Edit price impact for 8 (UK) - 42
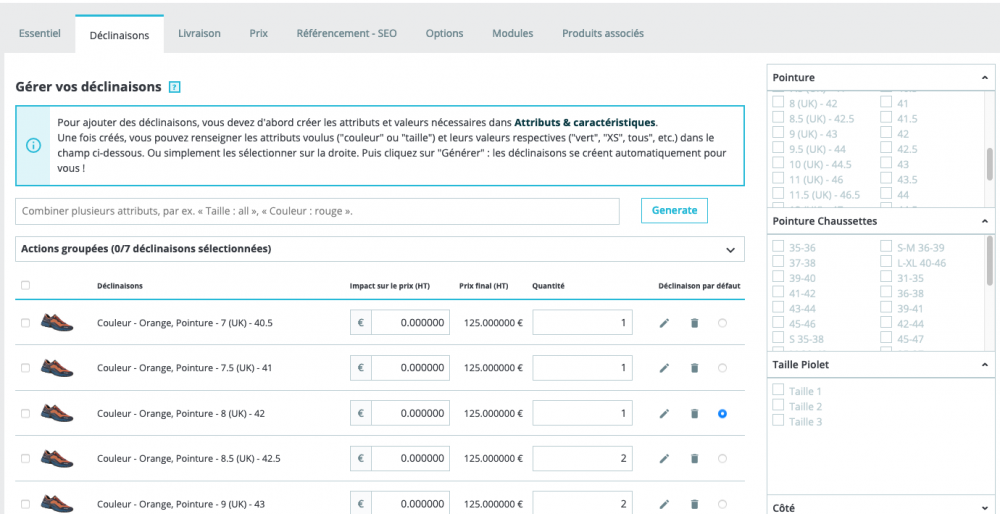Viewport: 1000px width, 514px height. [410, 413]
